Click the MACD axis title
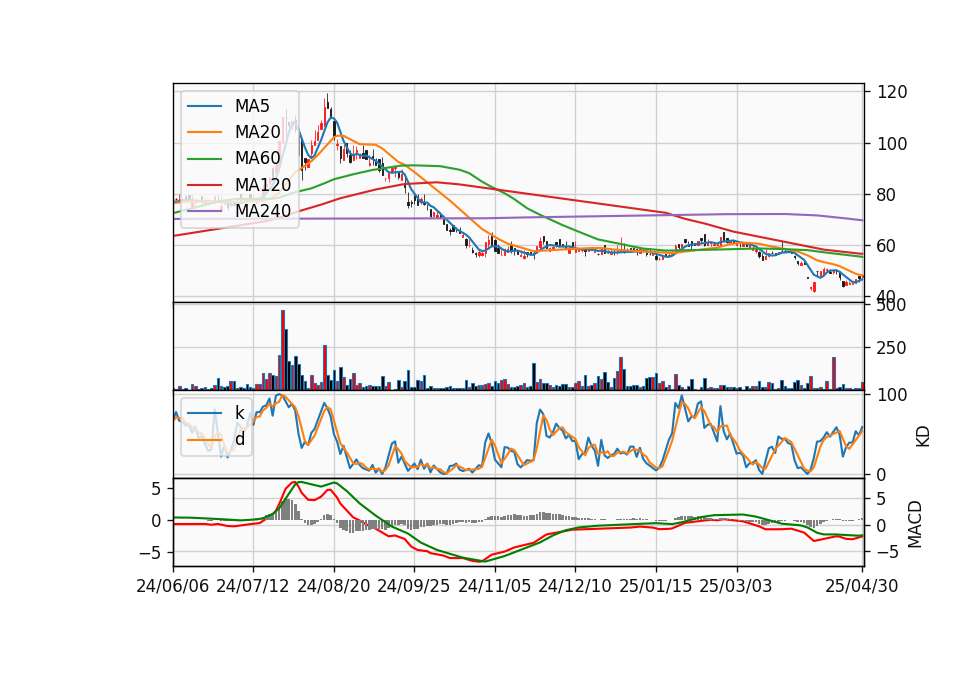 (915, 524)
